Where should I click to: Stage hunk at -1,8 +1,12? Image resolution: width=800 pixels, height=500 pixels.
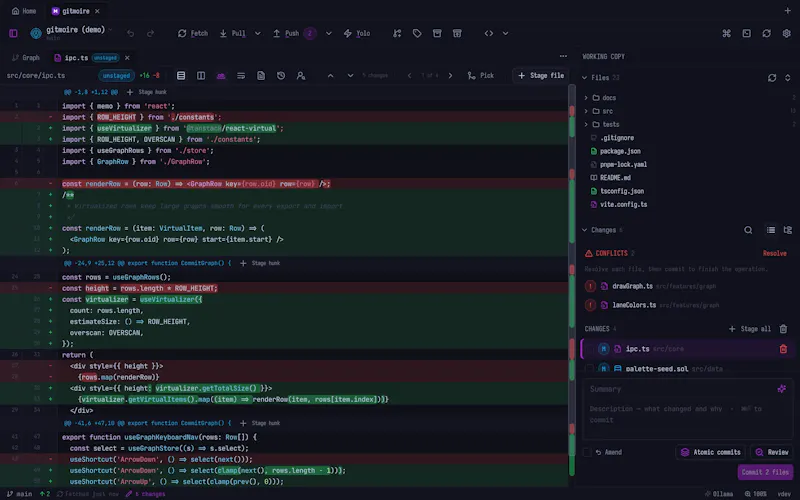pyautogui.click(x=147, y=92)
